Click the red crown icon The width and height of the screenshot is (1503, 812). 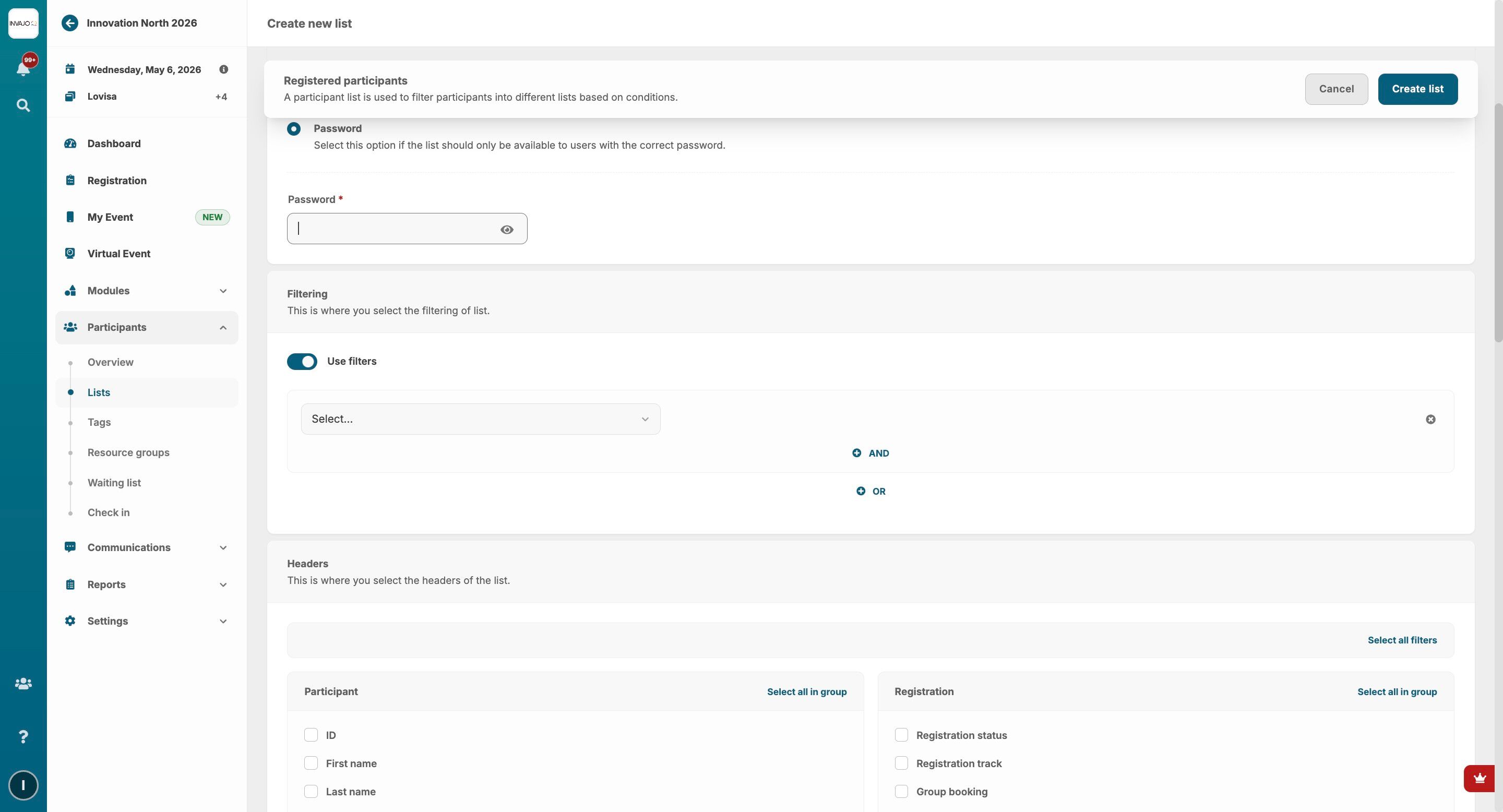[1479, 778]
